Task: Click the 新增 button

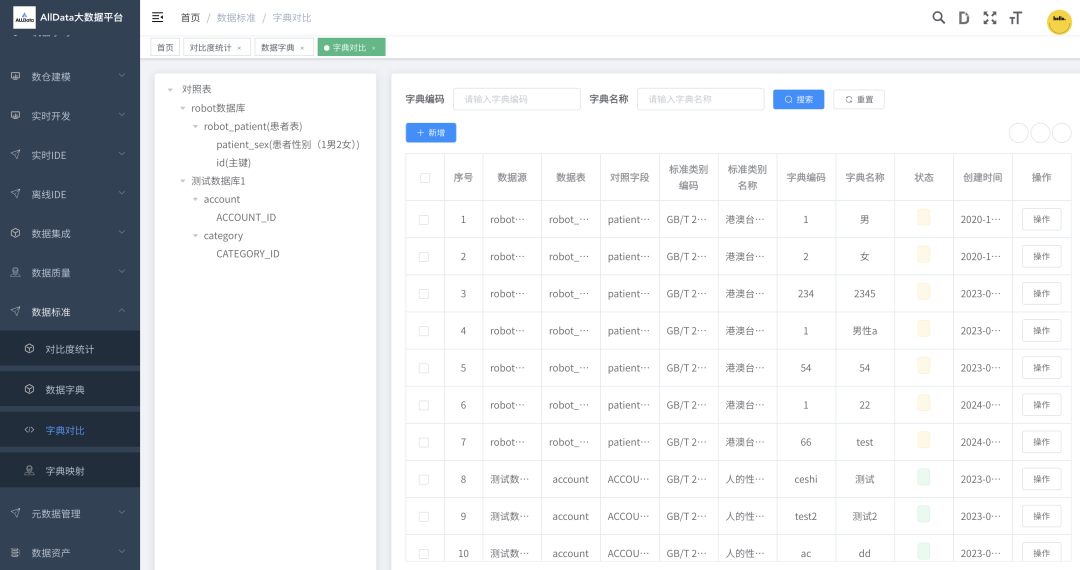Action: pyautogui.click(x=431, y=133)
